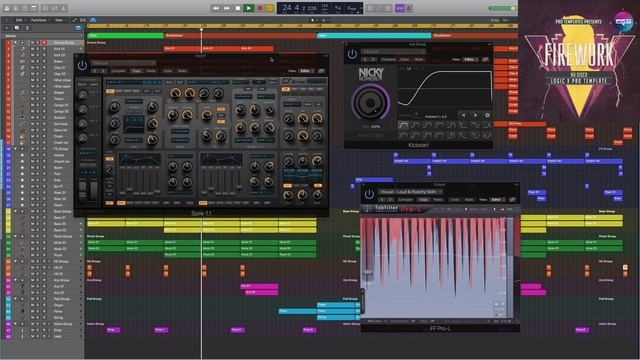Click the master volume slider in control bar
This screenshot has width=640, height=360.
(x=503, y=8)
